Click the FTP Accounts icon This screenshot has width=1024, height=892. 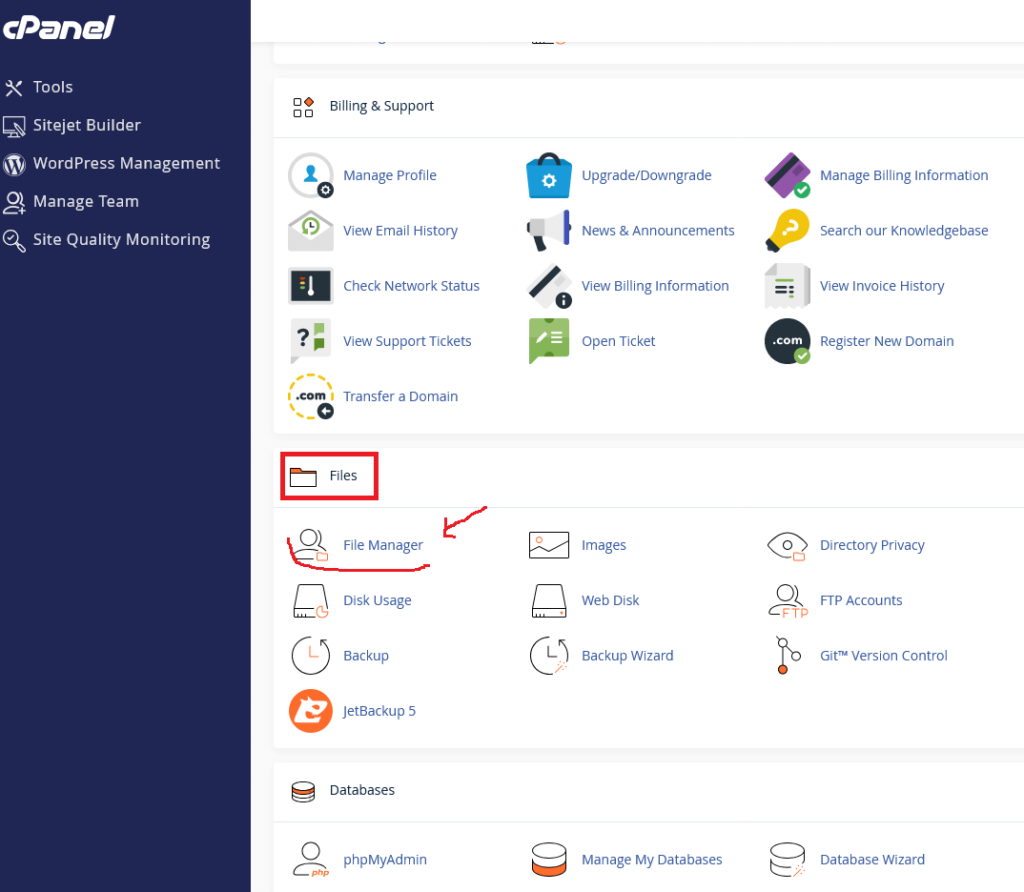pyautogui.click(x=787, y=601)
